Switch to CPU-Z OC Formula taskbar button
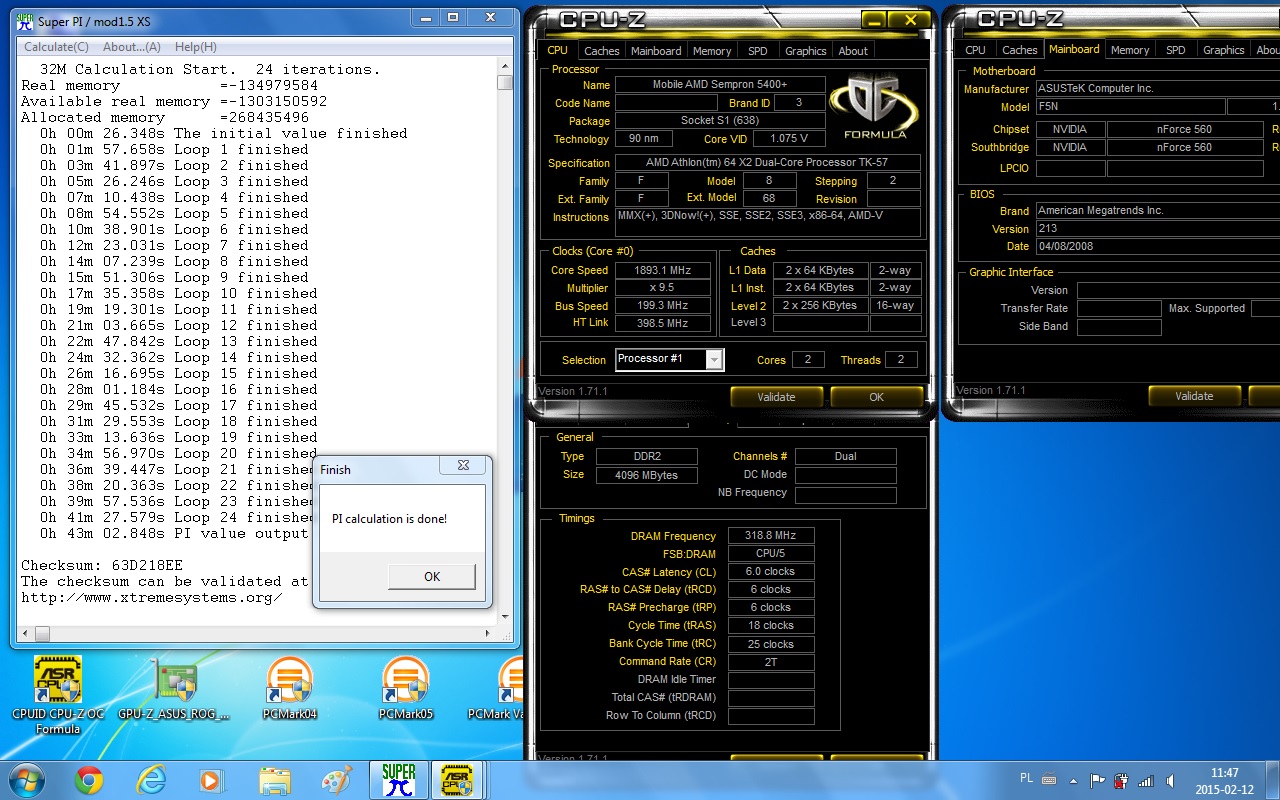The width and height of the screenshot is (1280, 800). click(457, 780)
